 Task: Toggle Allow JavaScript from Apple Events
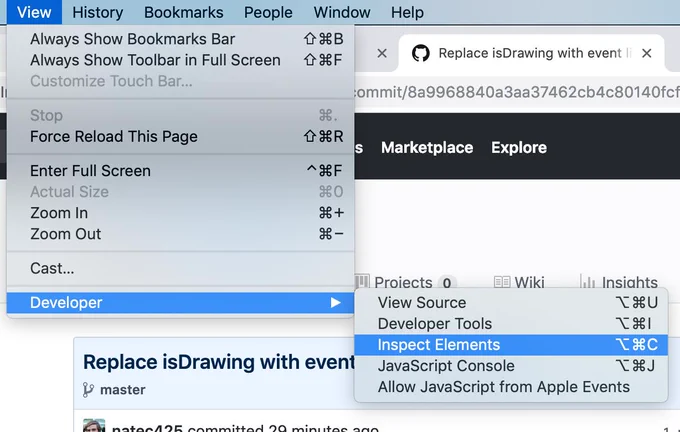pyautogui.click(x=511, y=387)
